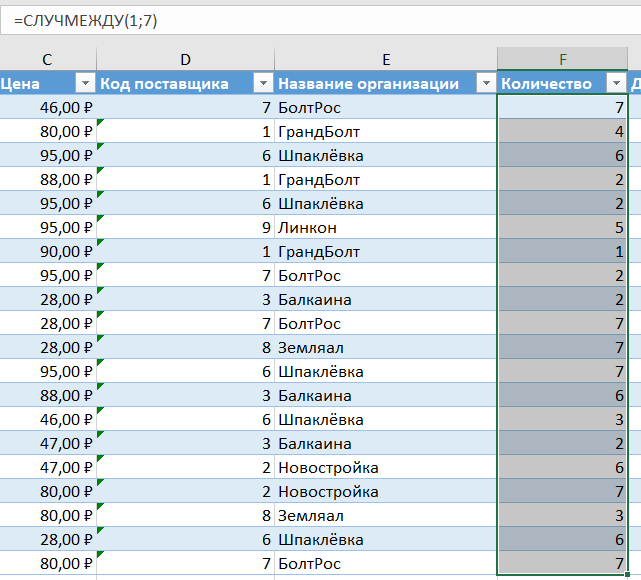Select Шпаклёвка in the last 28,00 ₽ row
641x580 pixels.
click(386, 540)
